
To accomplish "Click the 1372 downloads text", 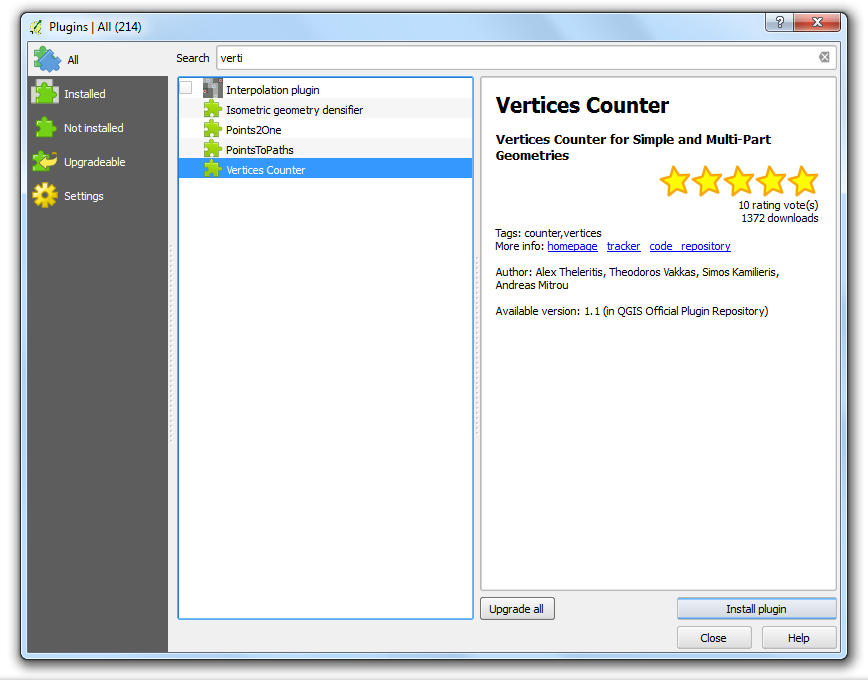I will 779,218.
